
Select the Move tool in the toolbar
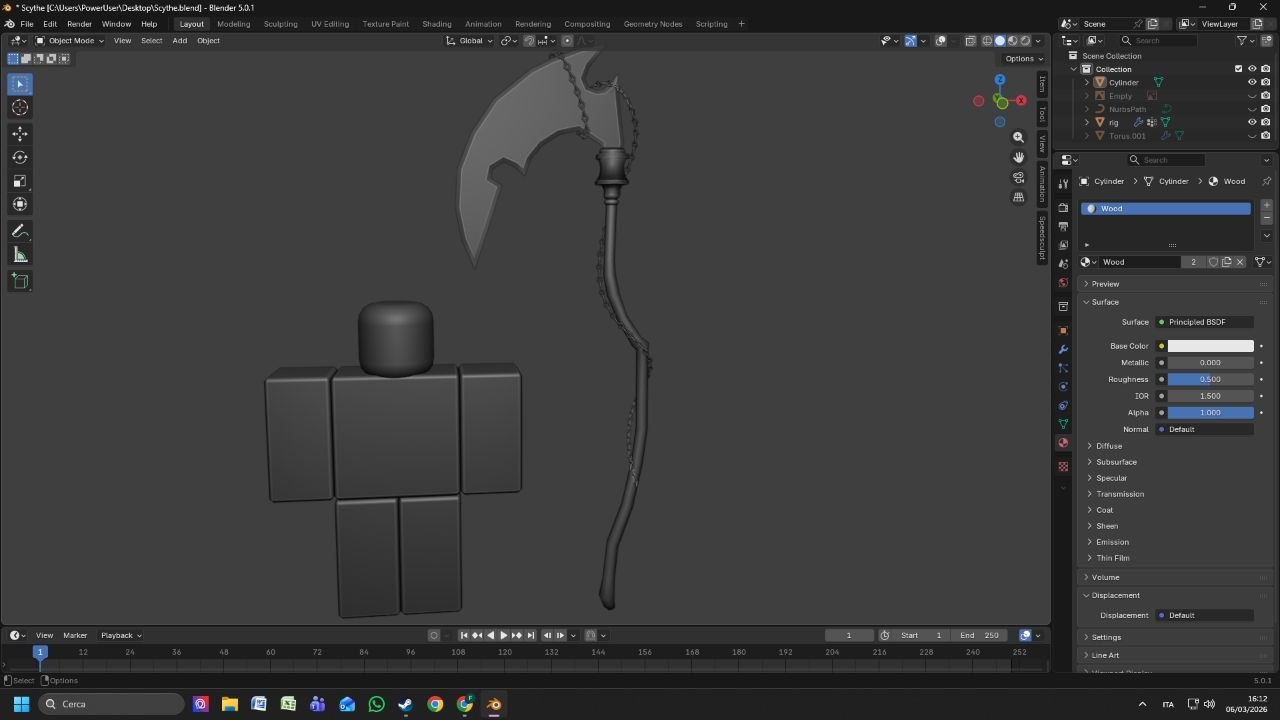click(19, 132)
